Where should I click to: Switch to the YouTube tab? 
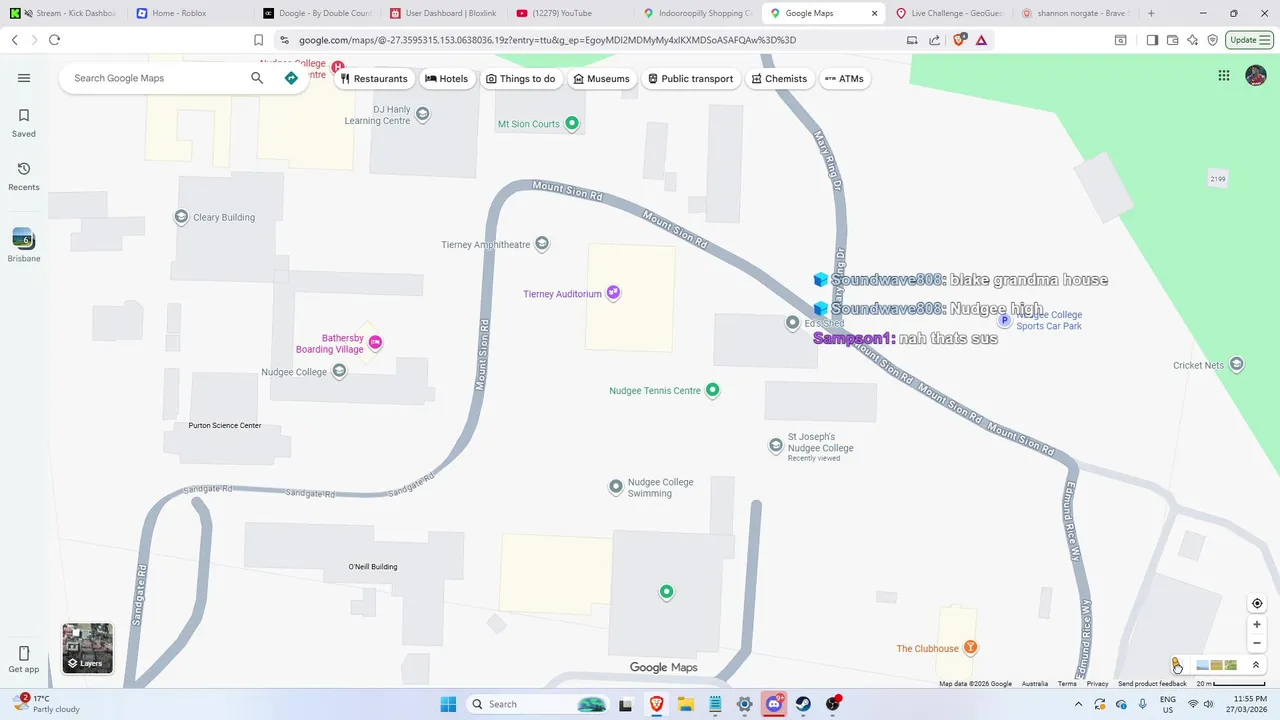571,13
